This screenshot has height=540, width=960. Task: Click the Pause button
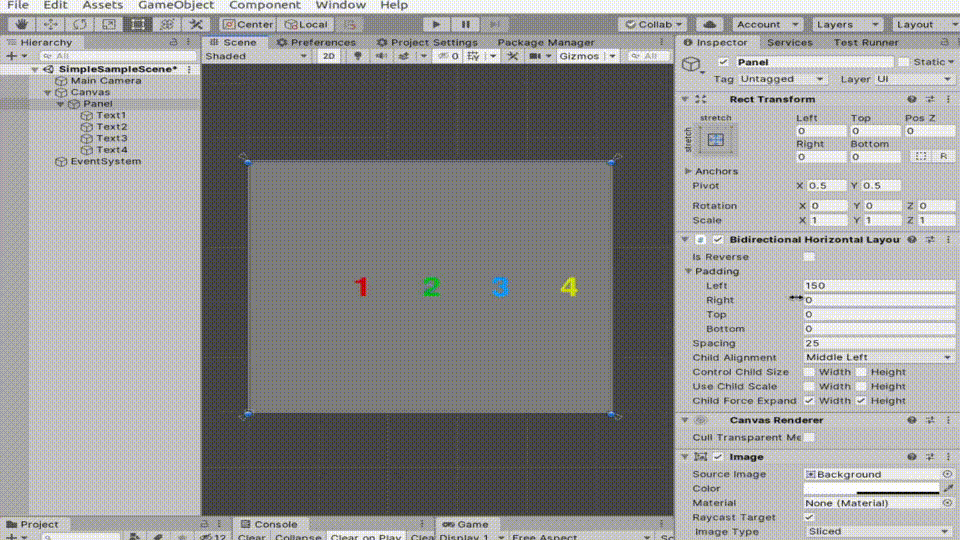click(x=465, y=24)
